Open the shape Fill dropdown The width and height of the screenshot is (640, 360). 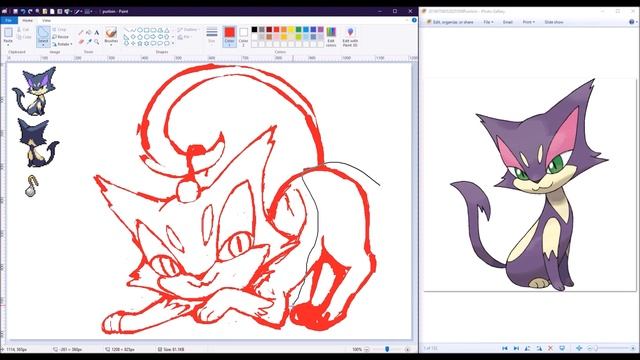click(x=184, y=37)
